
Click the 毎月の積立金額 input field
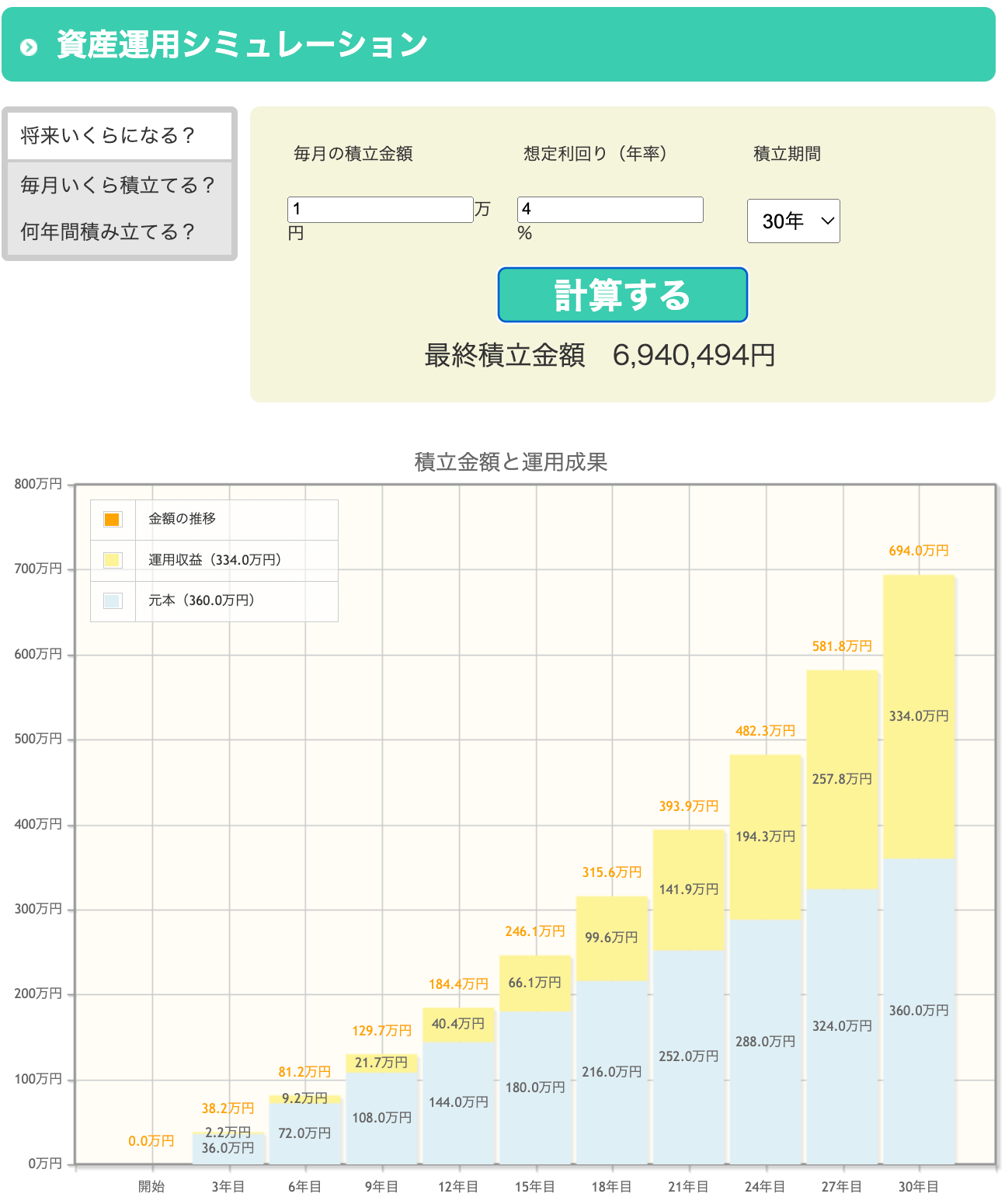[380, 210]
